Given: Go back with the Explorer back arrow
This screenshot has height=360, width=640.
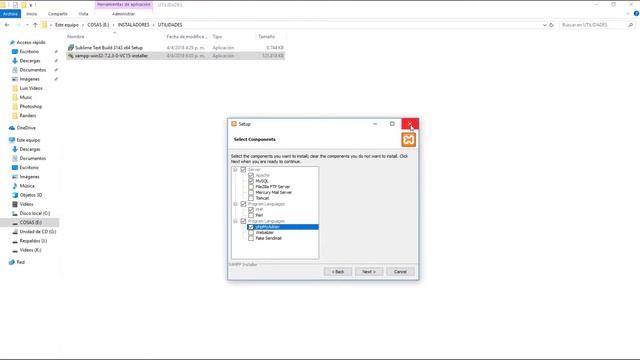Looking at the screenshot, I should [x=7, y=25].
